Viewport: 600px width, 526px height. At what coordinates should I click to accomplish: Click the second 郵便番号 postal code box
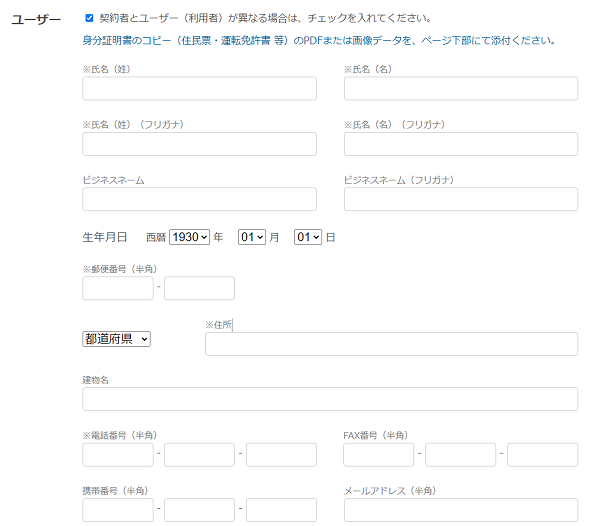point(199,289)
